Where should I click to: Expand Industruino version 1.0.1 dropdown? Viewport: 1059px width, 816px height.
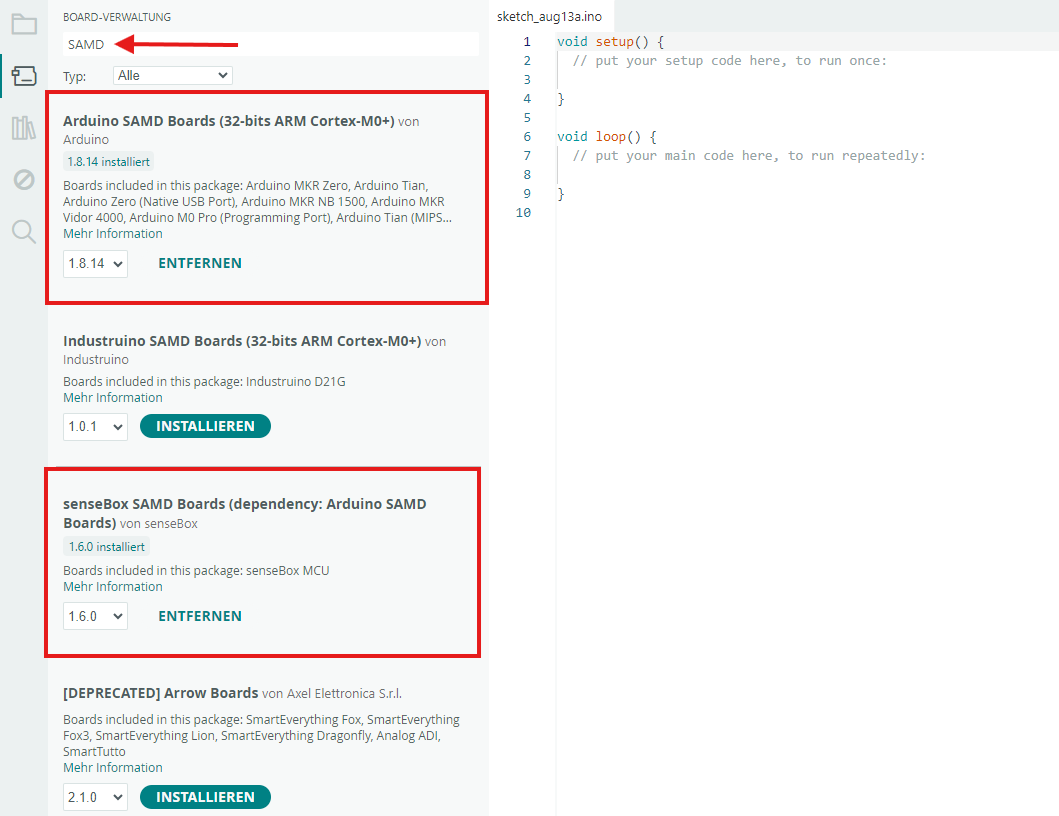(x=95, y=427)
